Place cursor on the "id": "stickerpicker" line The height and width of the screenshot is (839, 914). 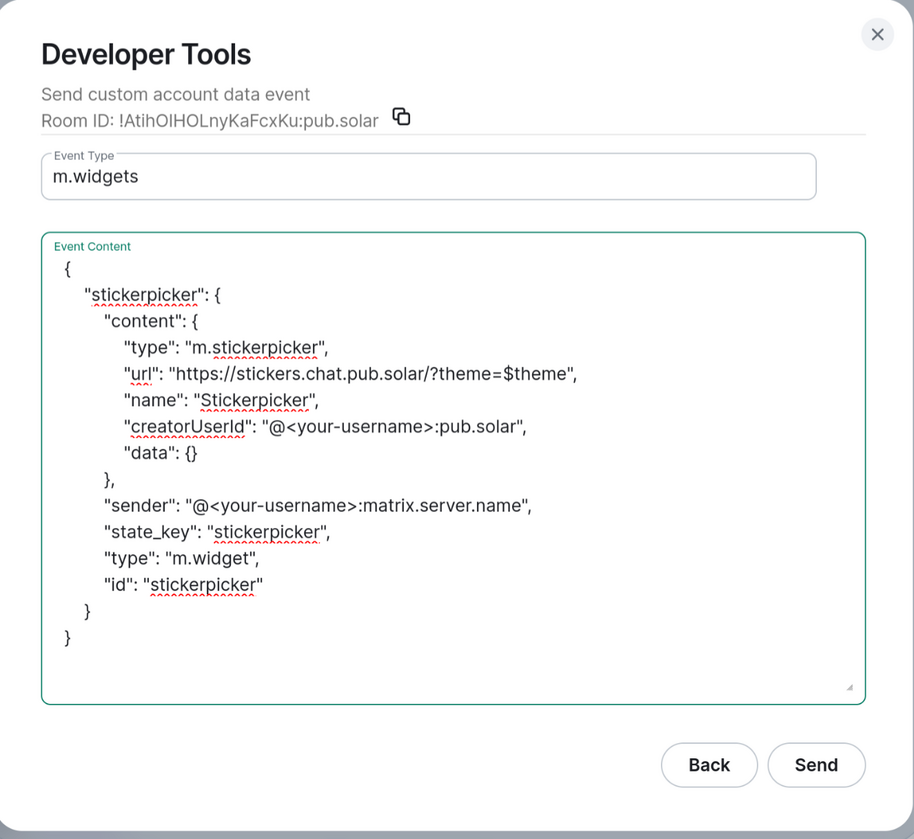pyautogui.click(x=184, y=585)
